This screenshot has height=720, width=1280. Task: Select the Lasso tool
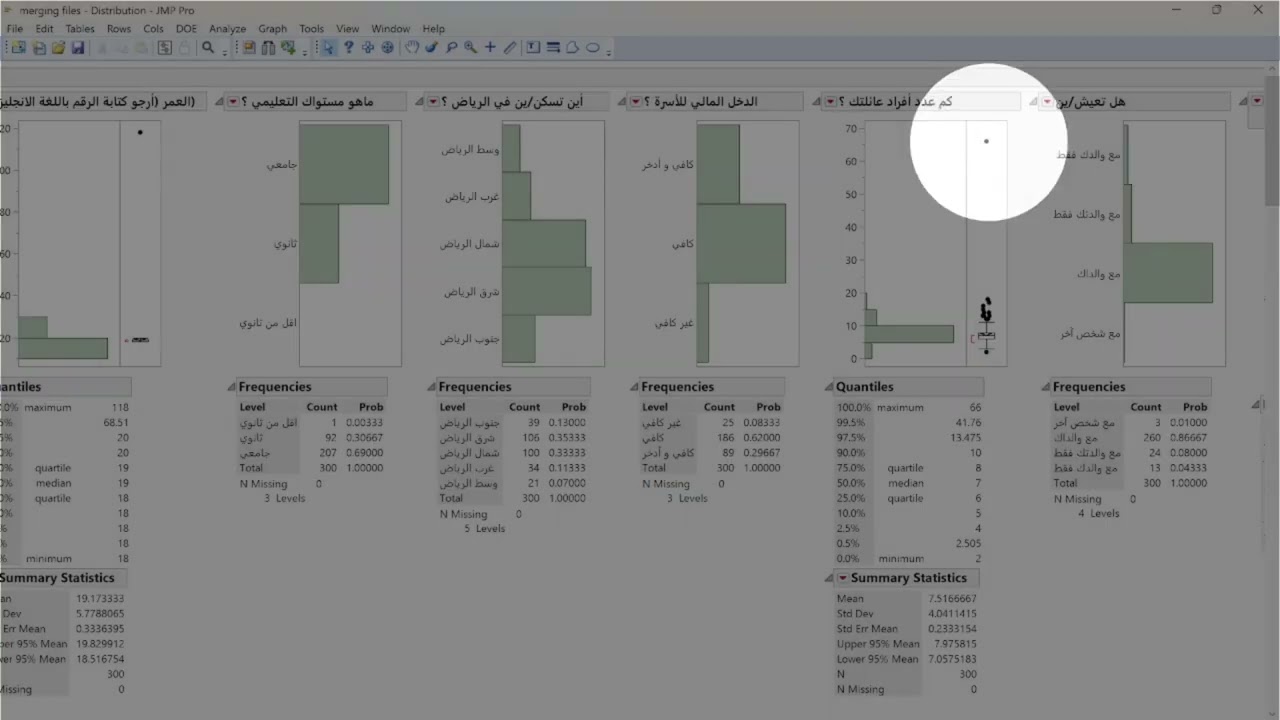click(x=451, y=47)
